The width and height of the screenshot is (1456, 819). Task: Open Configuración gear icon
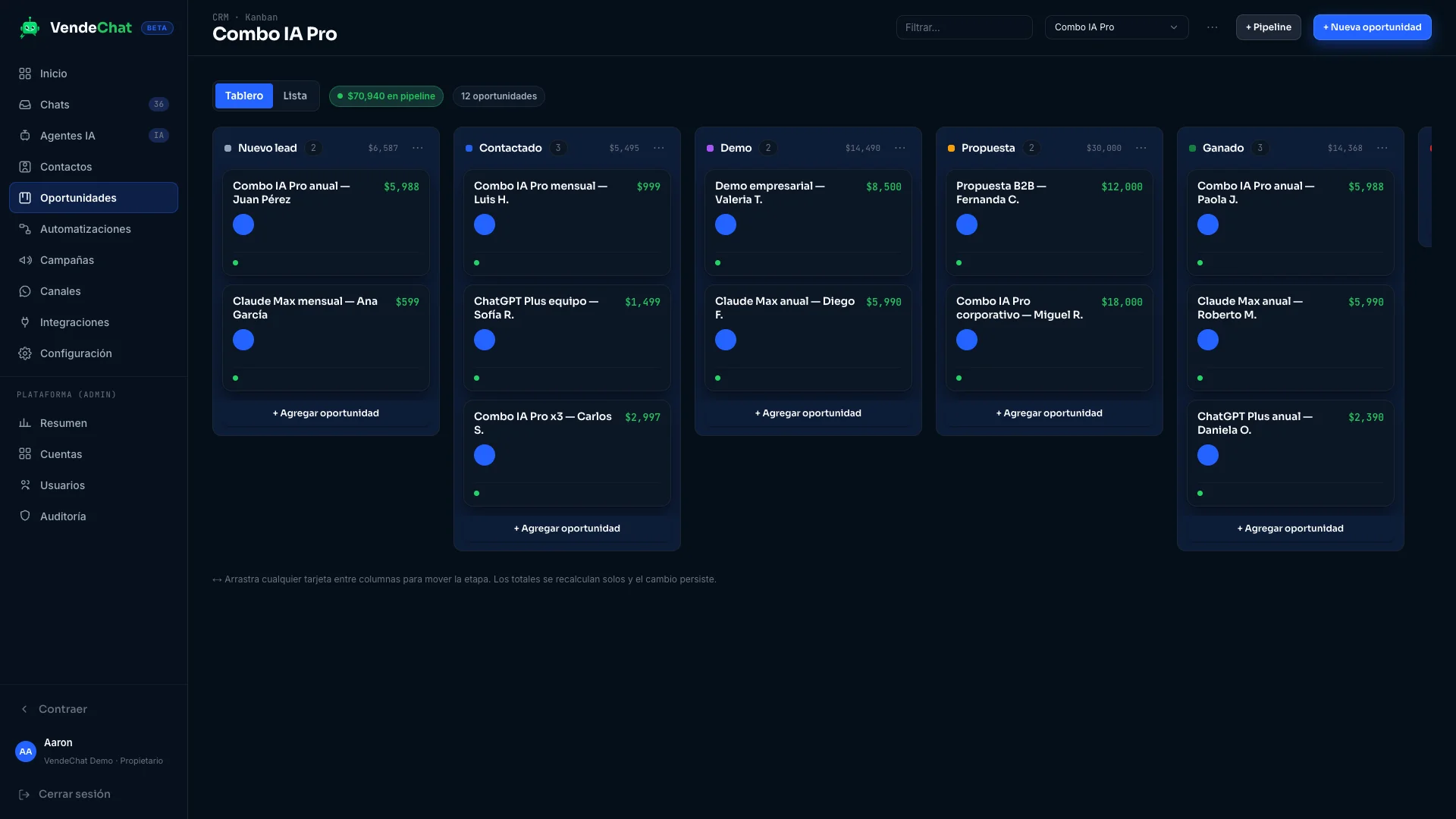click(x=25, y=353)
